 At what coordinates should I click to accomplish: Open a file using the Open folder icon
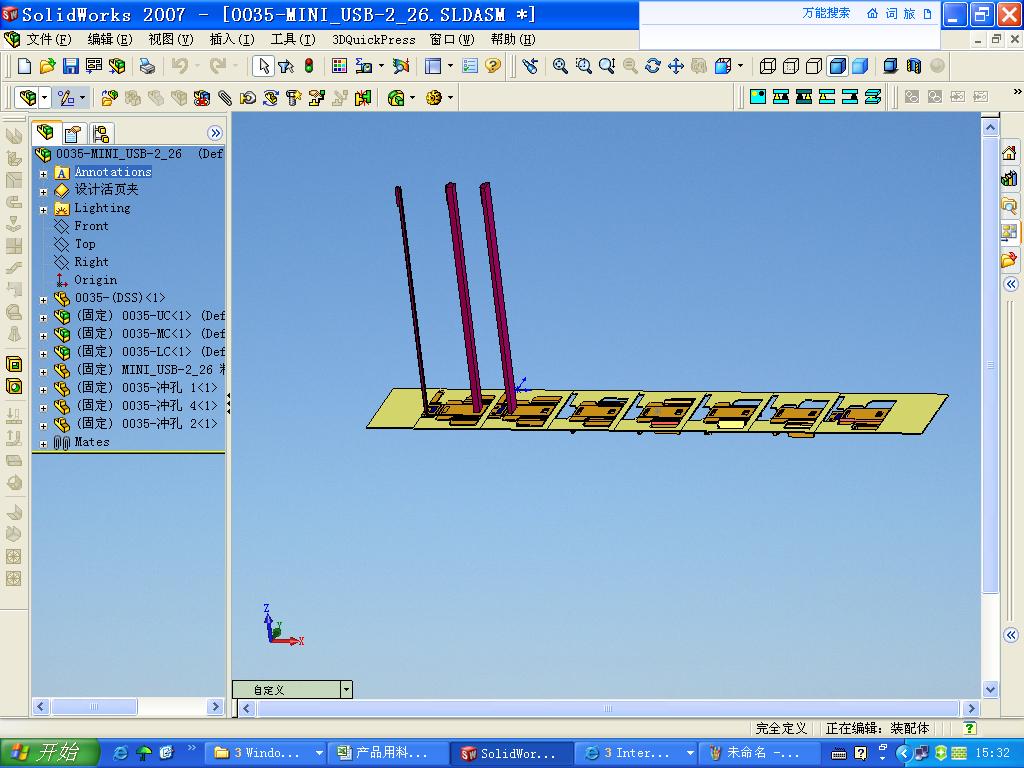tap(47, 66)
